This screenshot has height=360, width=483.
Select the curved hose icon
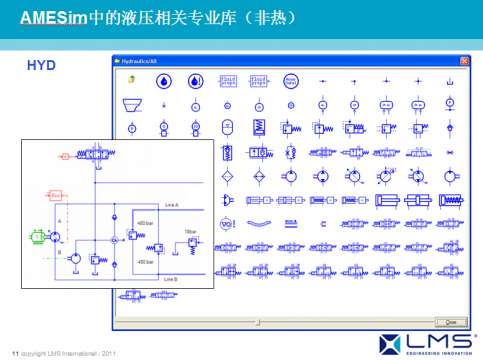pyautogui.click(x=259, y=223)
